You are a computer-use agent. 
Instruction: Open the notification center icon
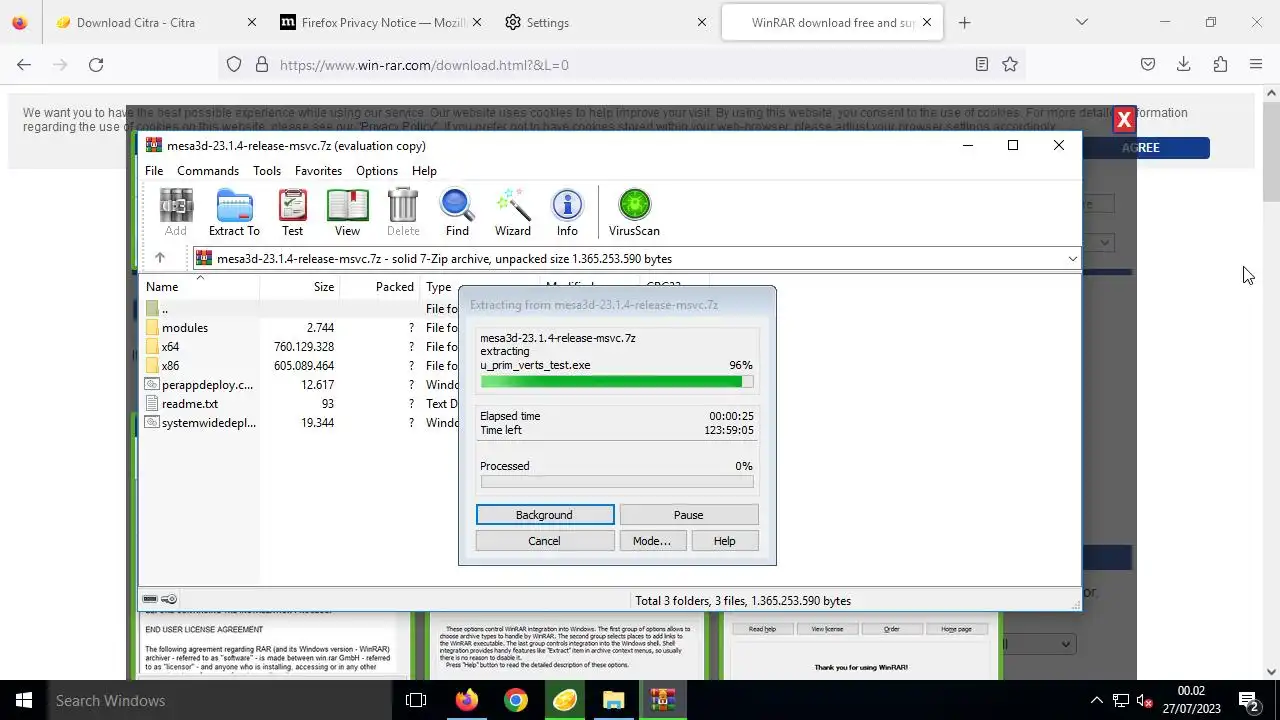[x=1248, y=700]
